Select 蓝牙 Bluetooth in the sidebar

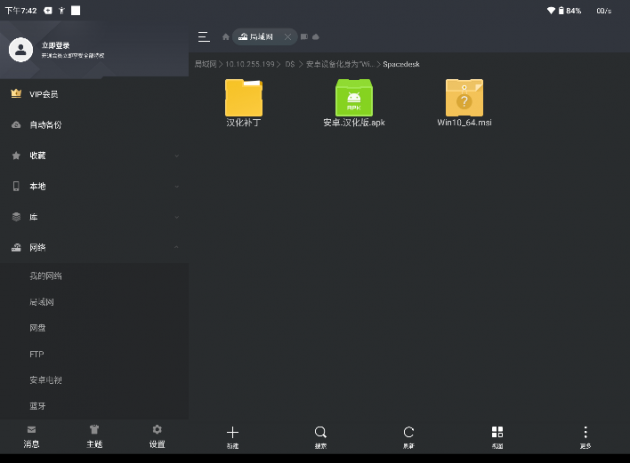(37, 406)
